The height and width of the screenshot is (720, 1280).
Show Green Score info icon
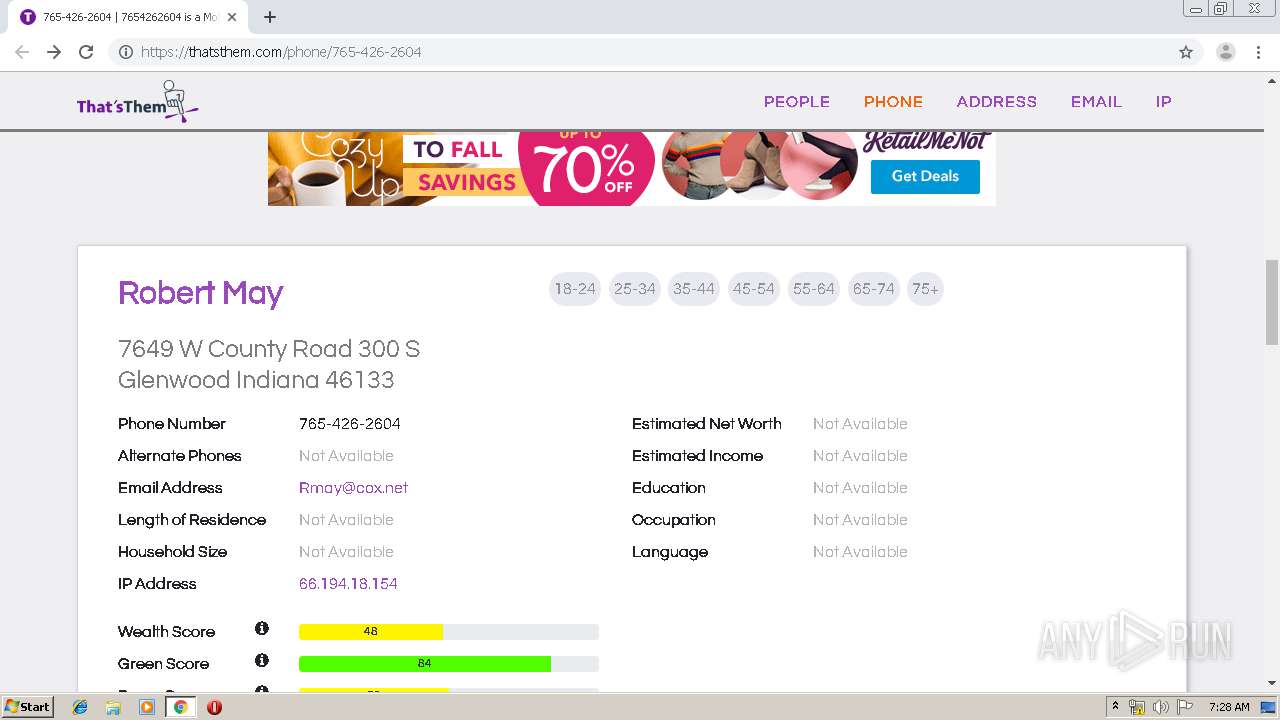point(262,660)
